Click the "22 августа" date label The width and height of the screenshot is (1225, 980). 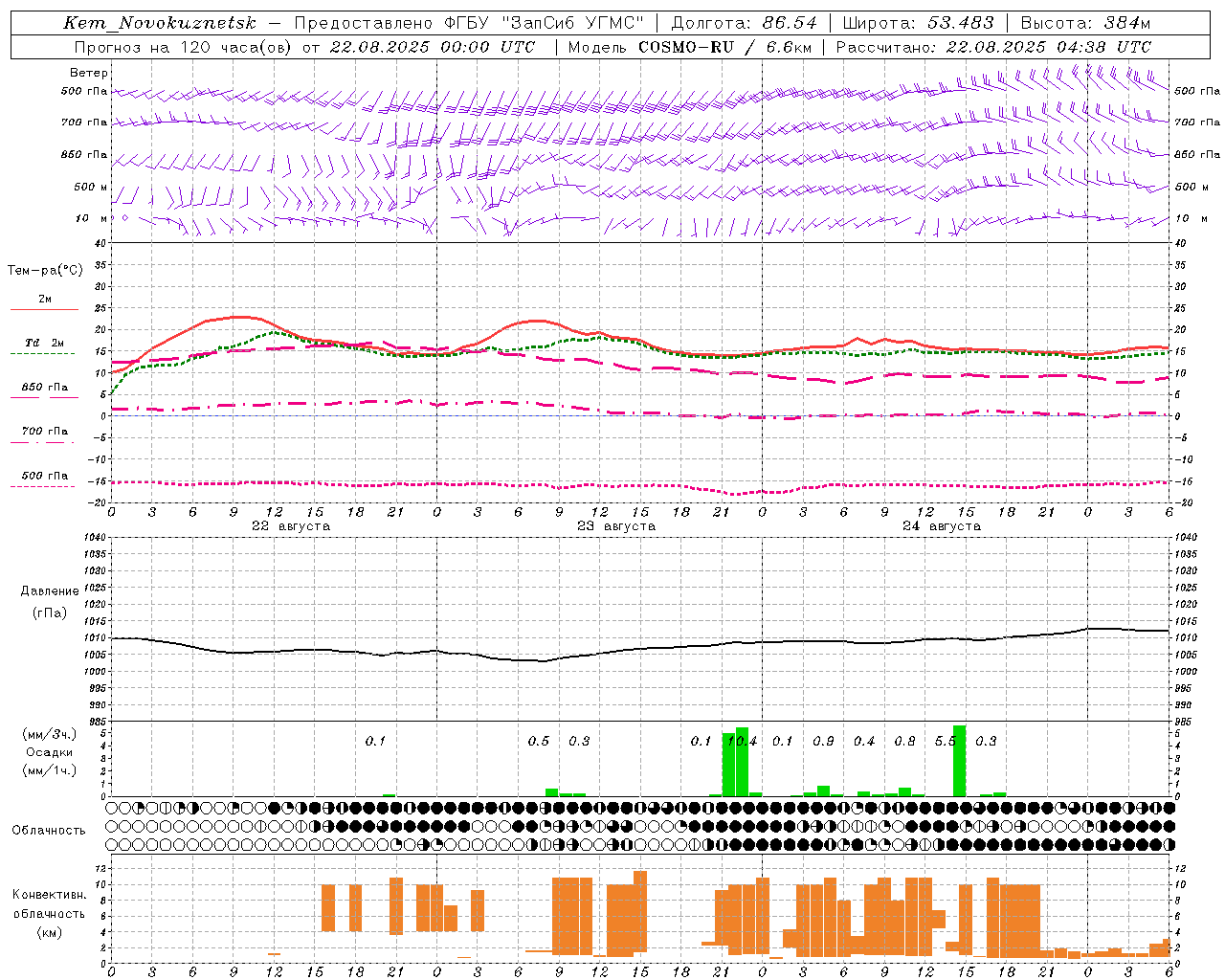[x=290, y=526]
